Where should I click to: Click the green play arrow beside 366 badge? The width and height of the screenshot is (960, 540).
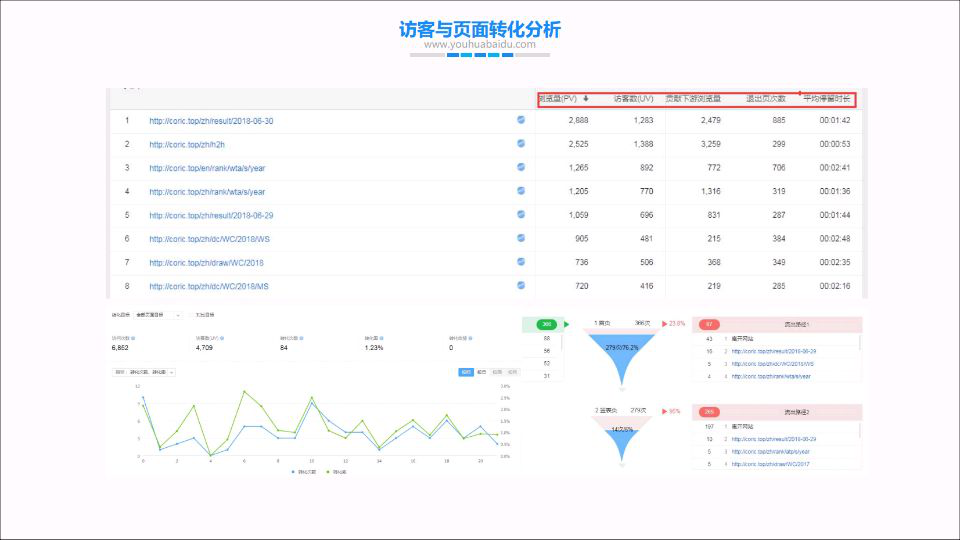pos(567,324)
